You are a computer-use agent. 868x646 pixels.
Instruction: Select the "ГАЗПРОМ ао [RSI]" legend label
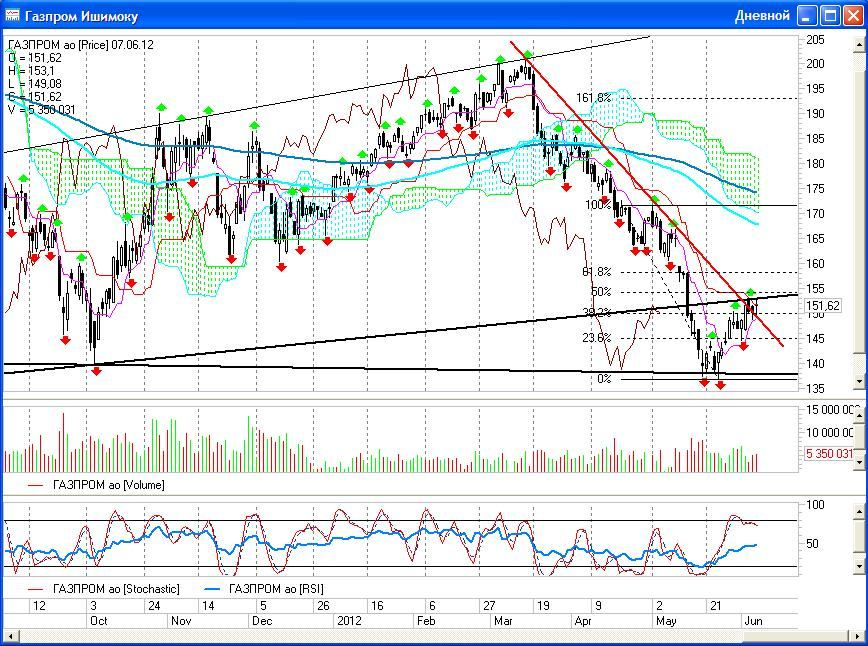point(276,588)
